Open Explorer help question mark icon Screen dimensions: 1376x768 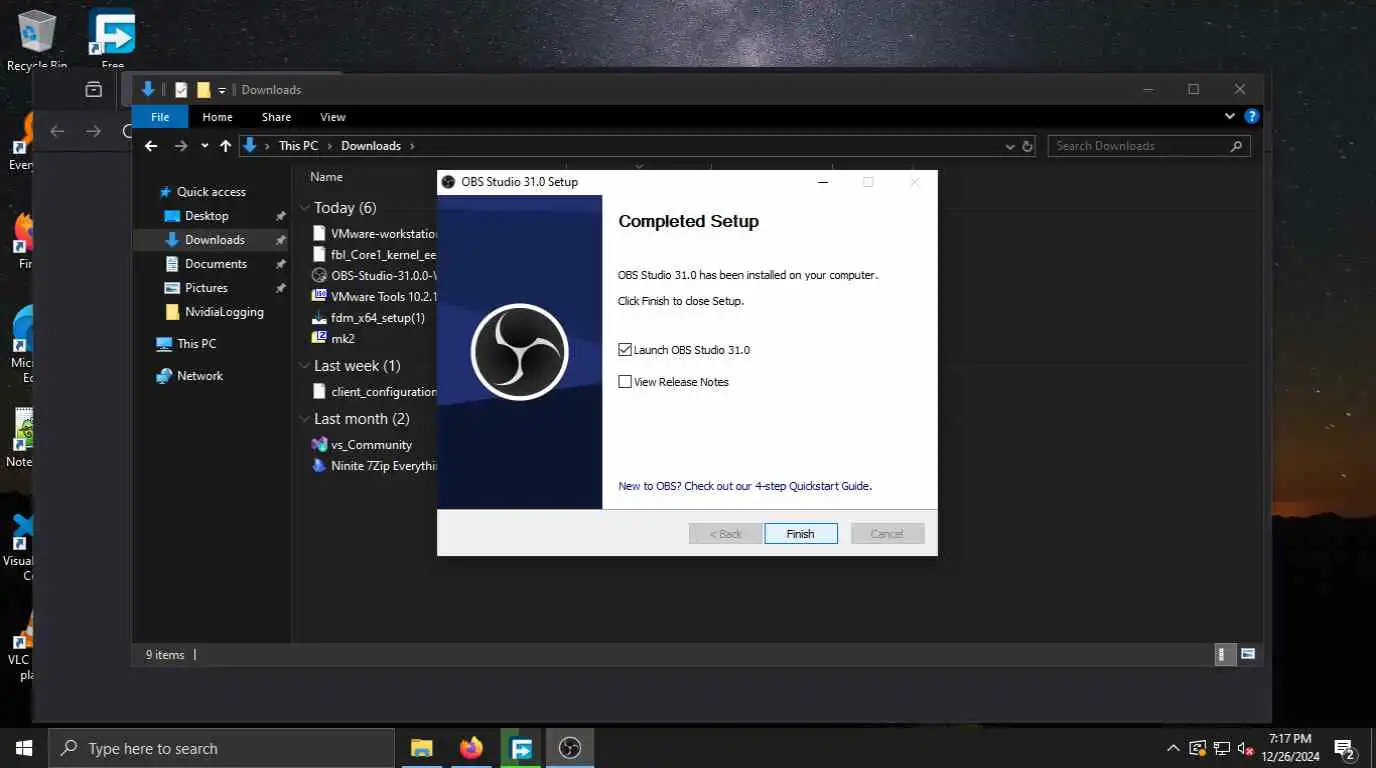pyautogui.click(x=1251, y=116)
